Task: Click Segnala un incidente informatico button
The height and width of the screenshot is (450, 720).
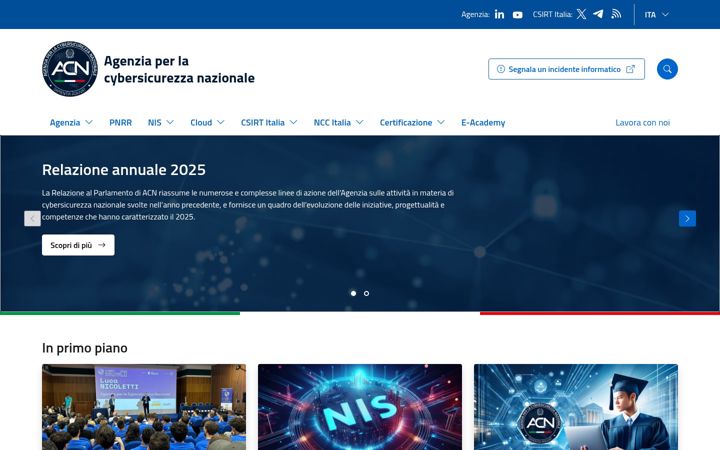Action: click(x=566, y=69)
